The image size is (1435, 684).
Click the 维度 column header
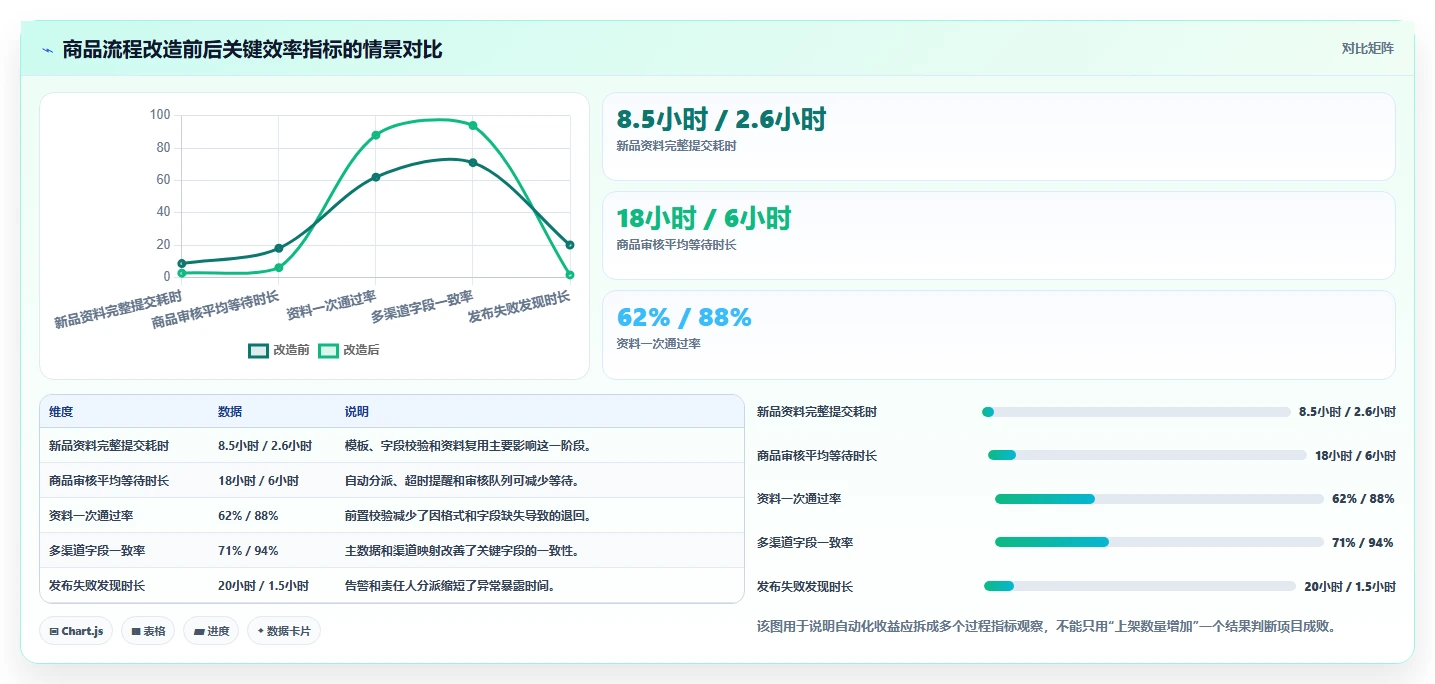(x=61, y=412)
